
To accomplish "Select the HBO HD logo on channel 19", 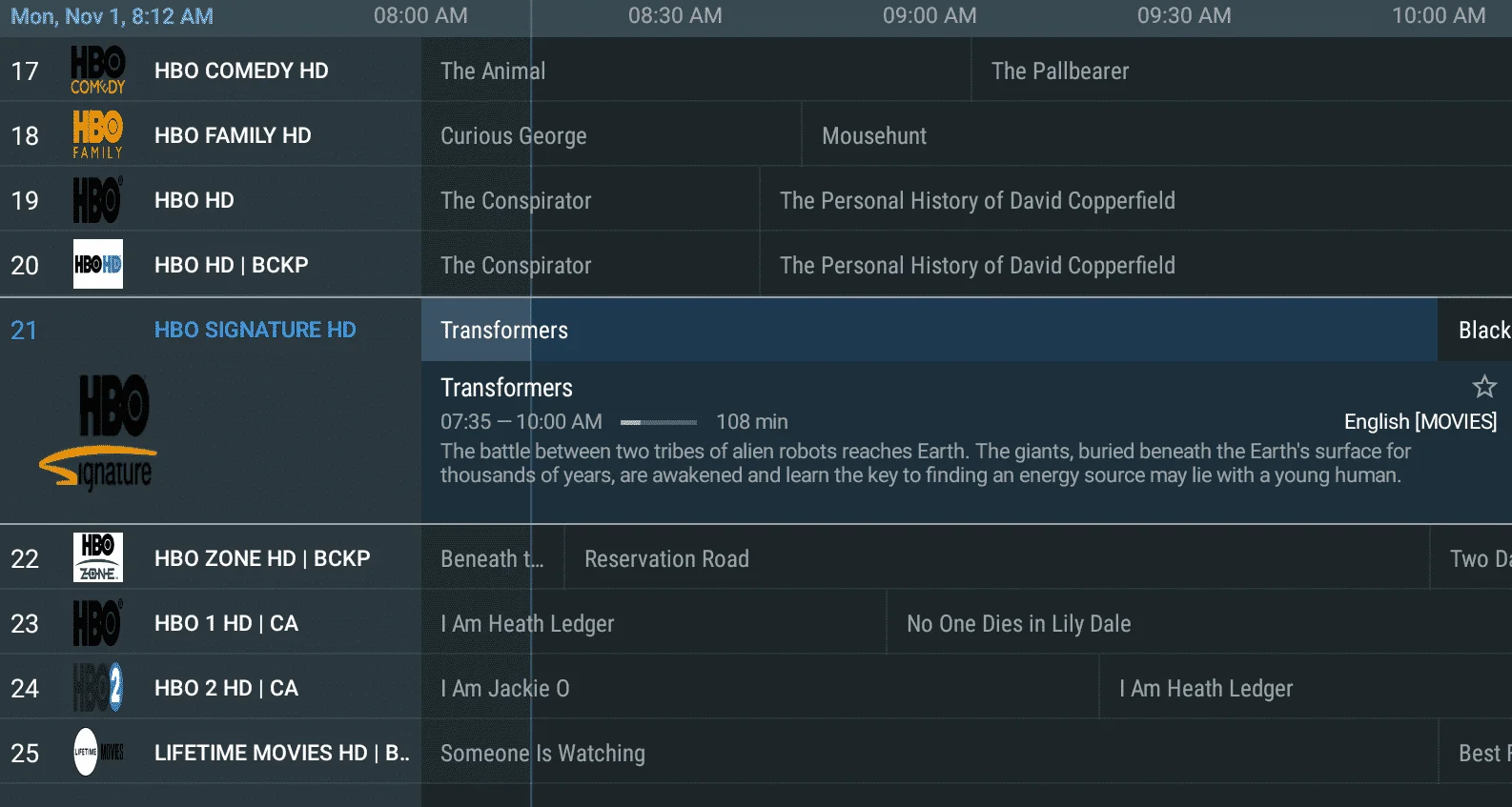I will pyautogui.click(x=98, y=200).
